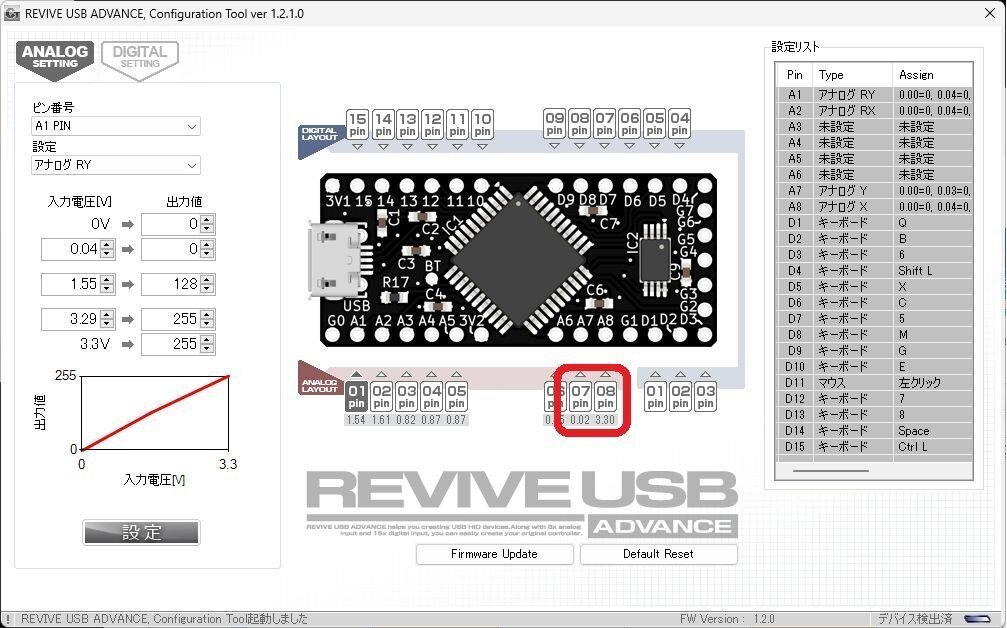Click Default Reset to restore defaults
Image resolution: width=1007 pixels, height=628 pixels.
click(658, 553)
